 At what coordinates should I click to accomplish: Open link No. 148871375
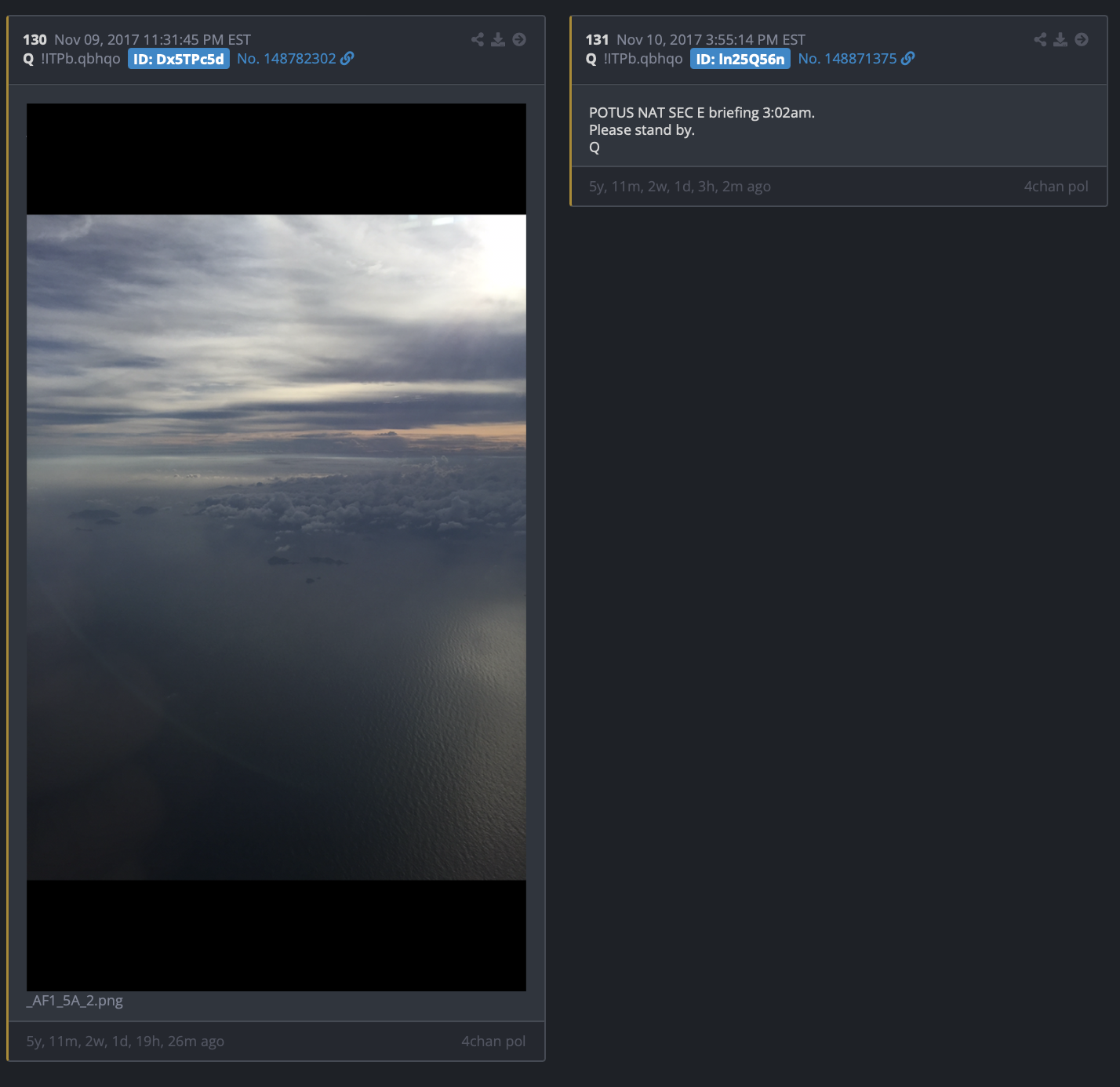856,59
